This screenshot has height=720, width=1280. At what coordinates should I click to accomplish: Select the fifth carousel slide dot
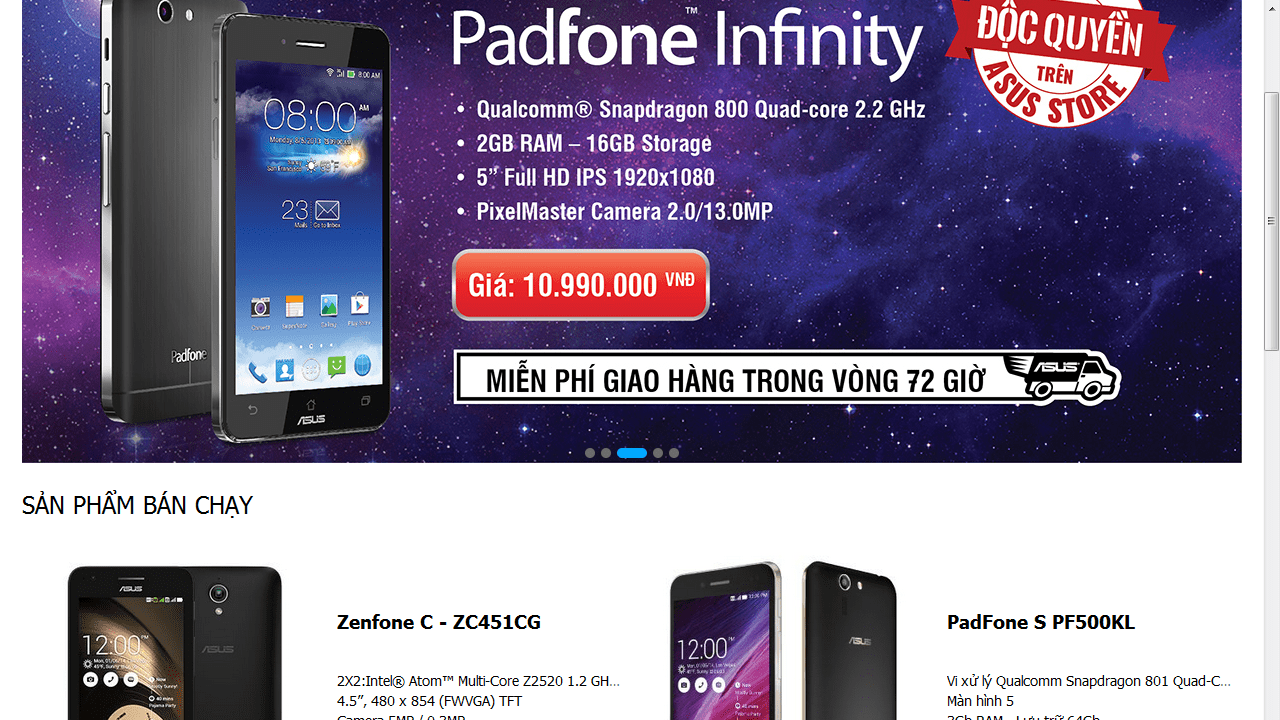(674, 453)
